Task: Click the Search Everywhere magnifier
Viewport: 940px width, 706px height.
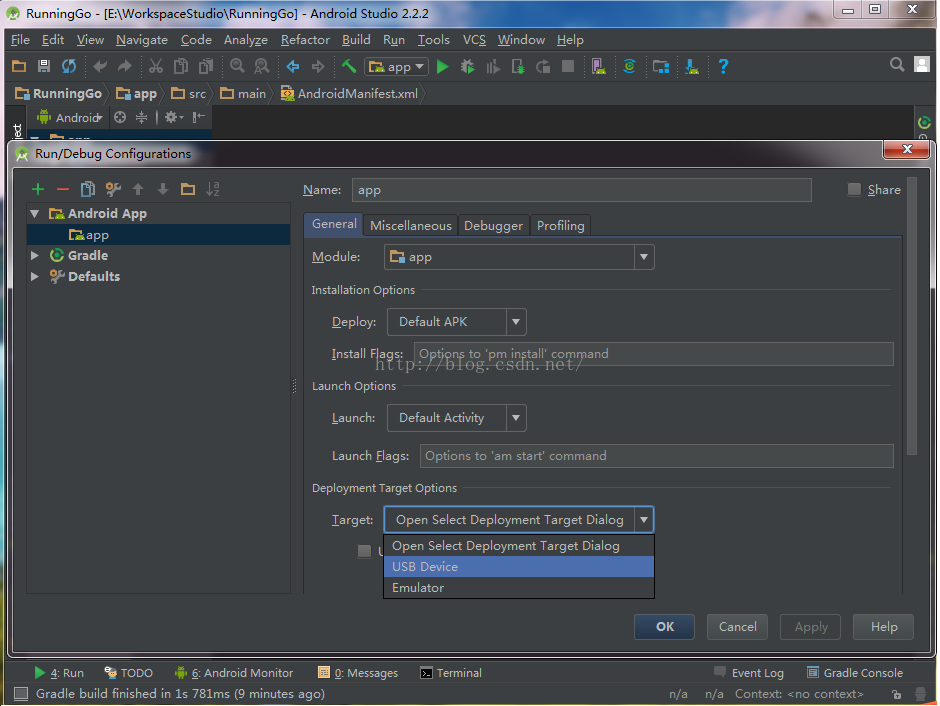Action: 897,64
